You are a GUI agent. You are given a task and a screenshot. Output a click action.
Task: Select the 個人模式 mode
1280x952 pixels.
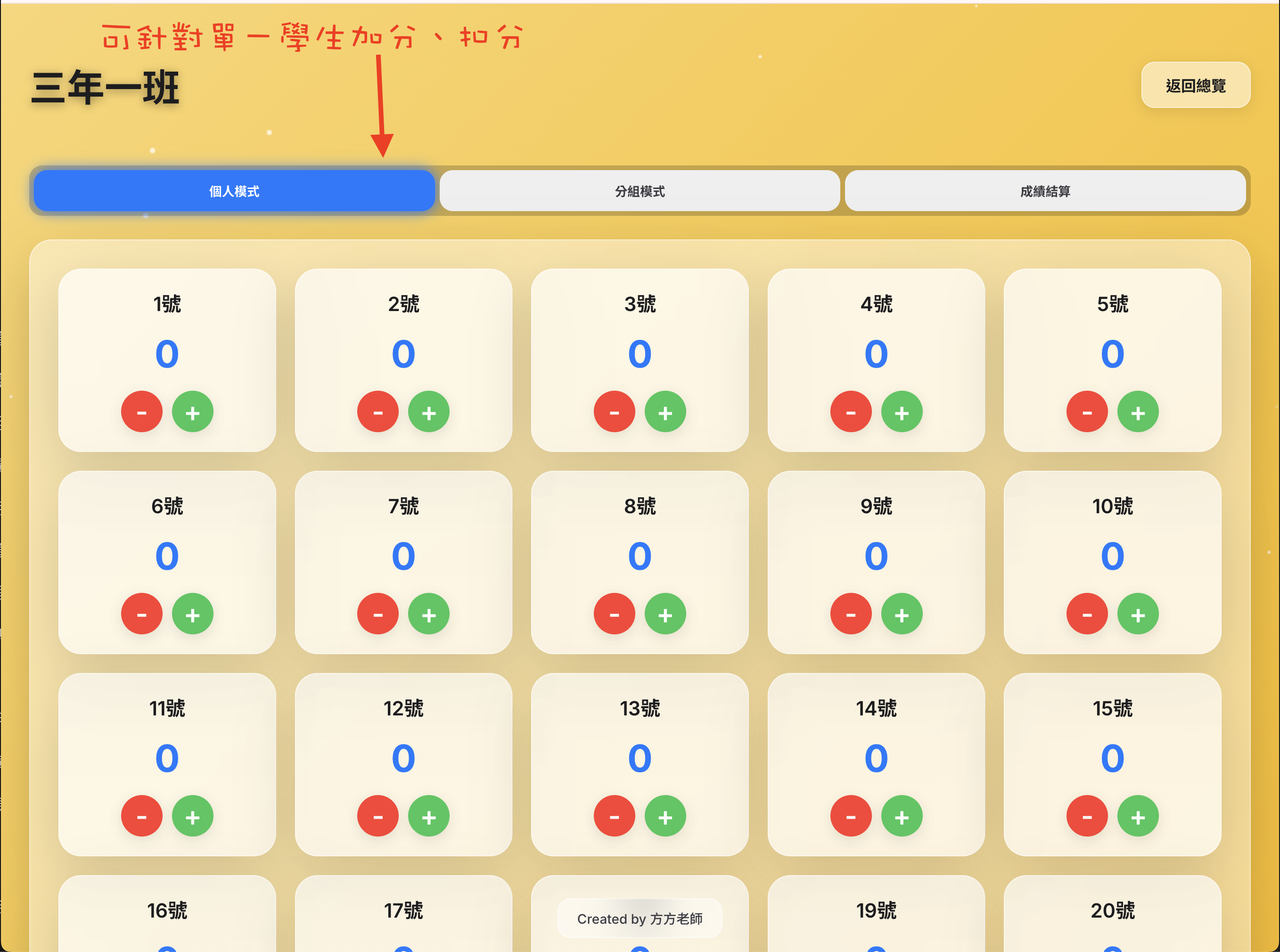click(234, 191)
